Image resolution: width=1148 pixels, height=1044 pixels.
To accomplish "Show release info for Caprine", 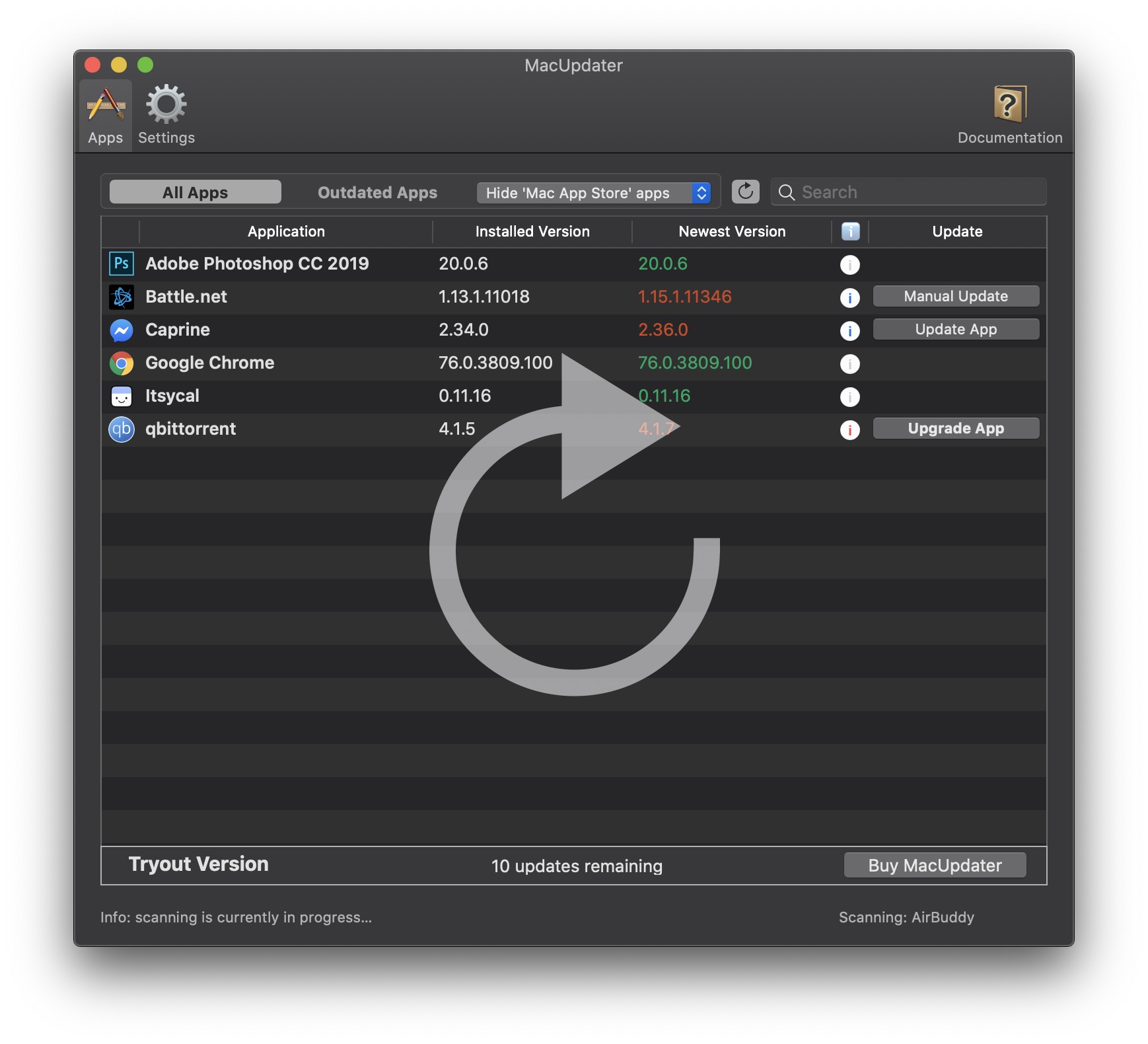I will click(850, 331).
